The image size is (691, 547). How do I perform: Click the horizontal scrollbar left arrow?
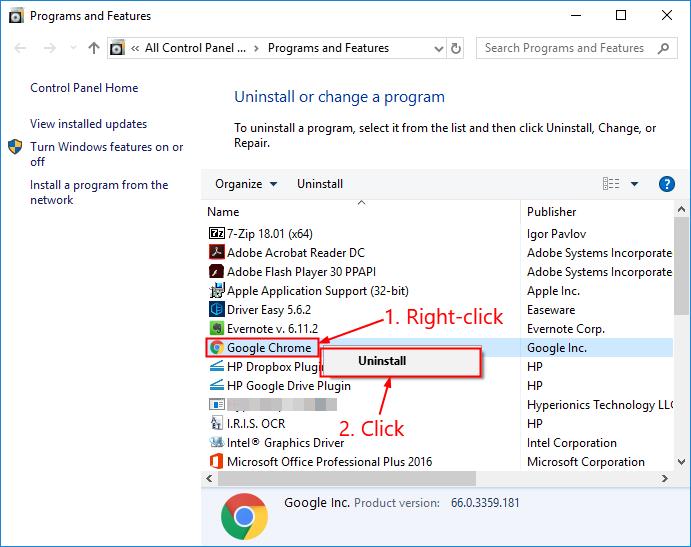(209, 478)
